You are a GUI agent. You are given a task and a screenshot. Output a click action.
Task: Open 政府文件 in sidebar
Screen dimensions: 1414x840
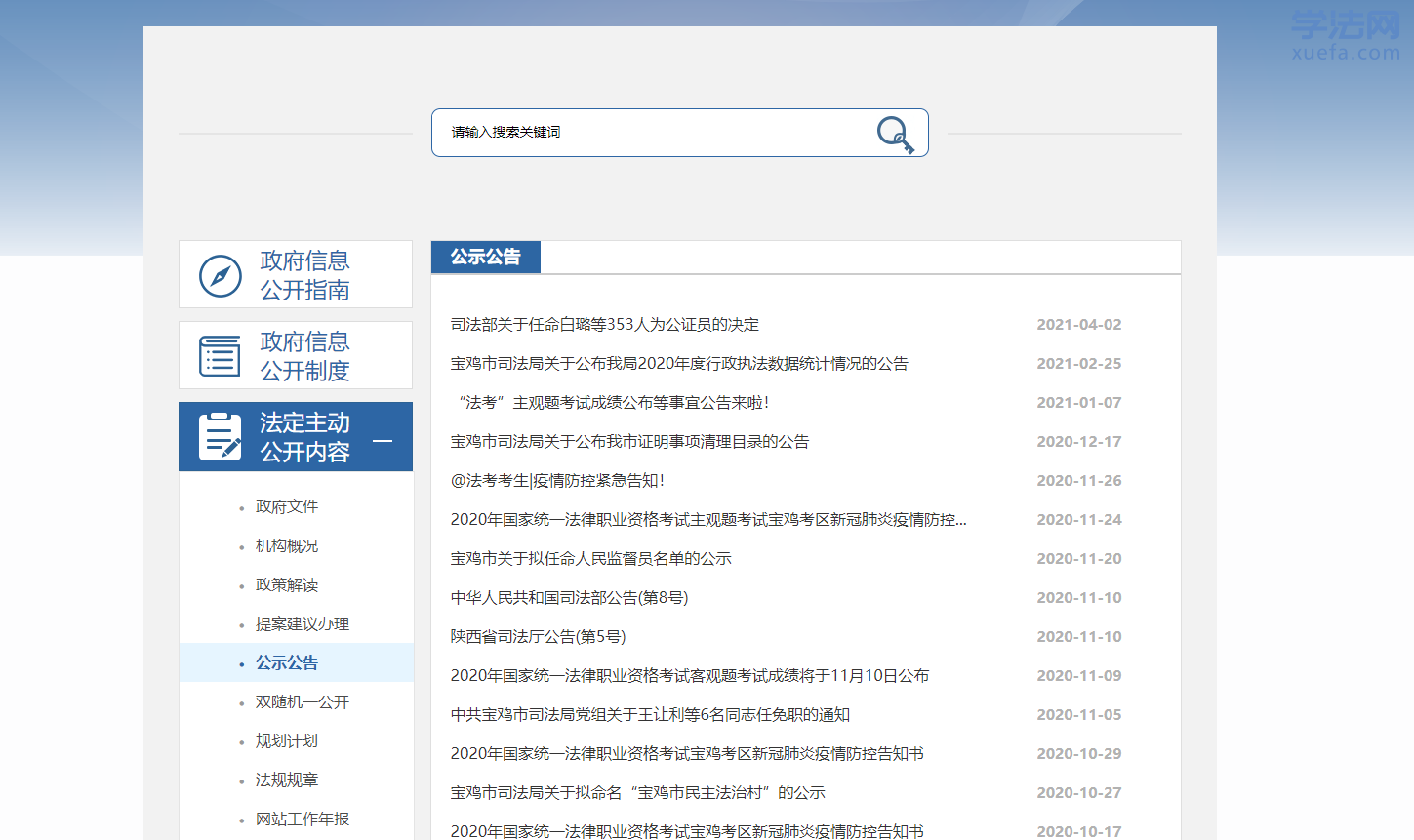tap(287, 506)
